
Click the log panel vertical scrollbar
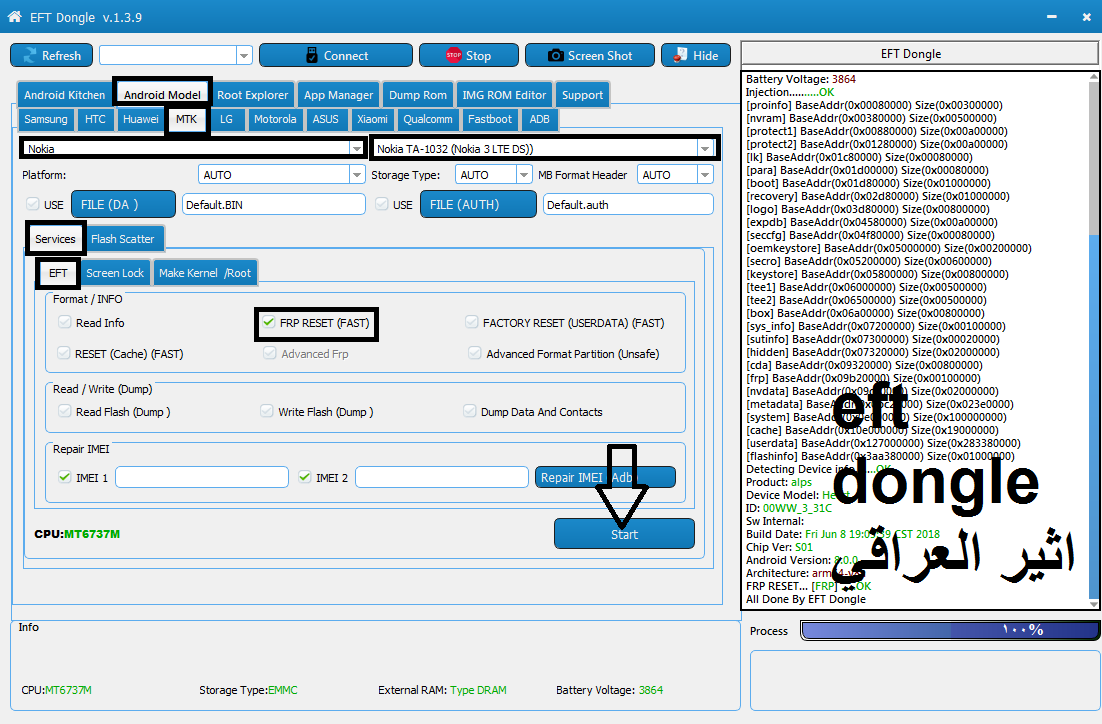pos(1093,340)
